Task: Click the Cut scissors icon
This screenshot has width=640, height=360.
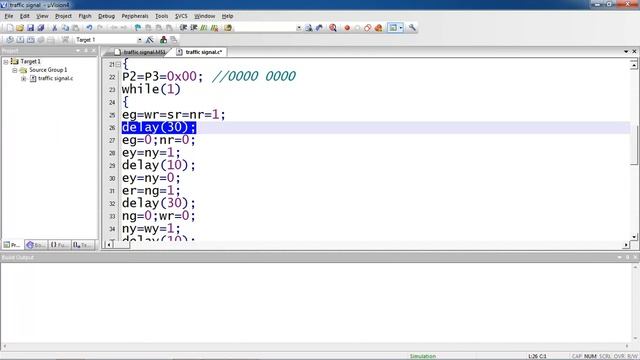Action: tap(54, 28)
